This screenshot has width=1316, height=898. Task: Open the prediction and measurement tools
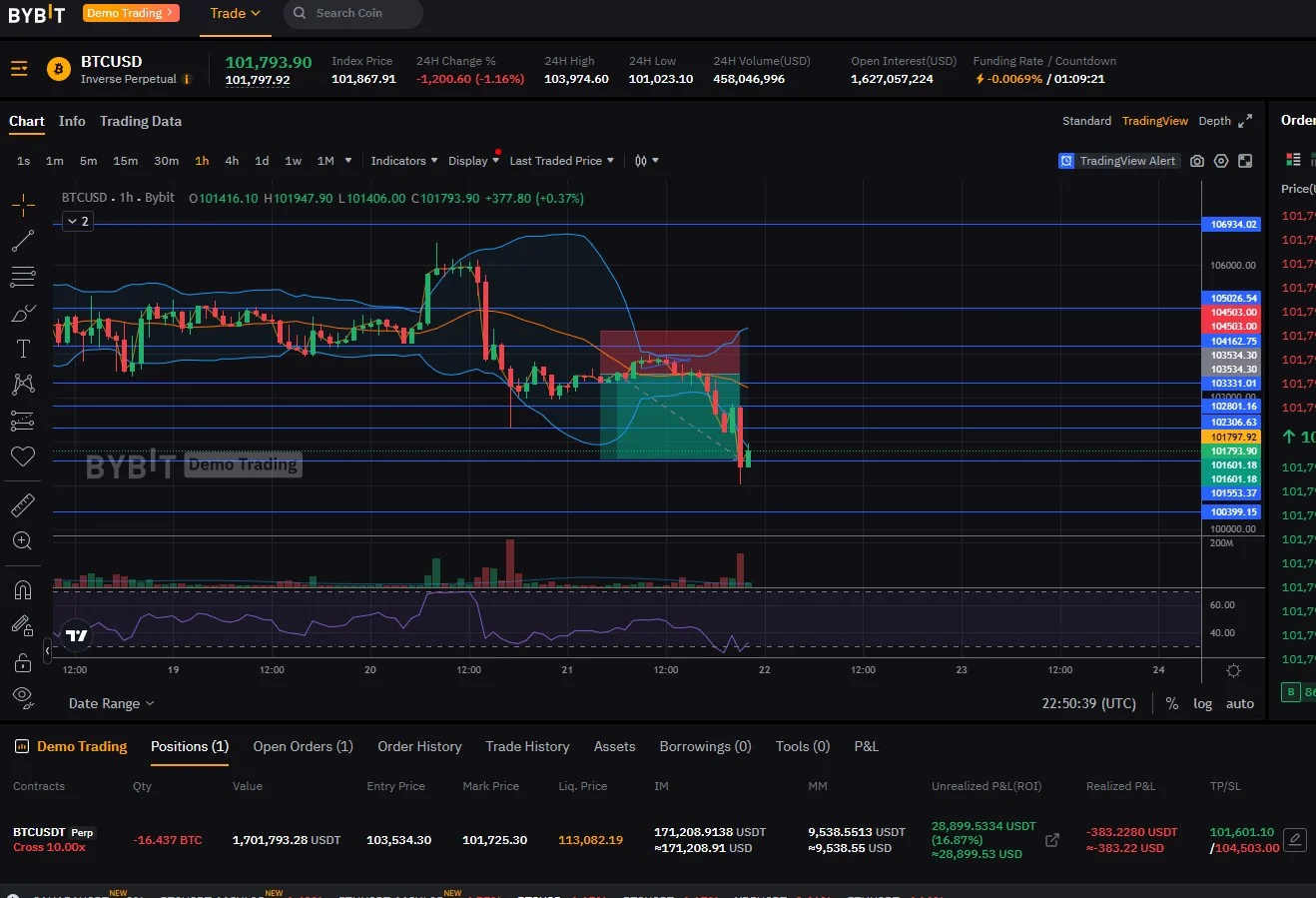[23, 421]
